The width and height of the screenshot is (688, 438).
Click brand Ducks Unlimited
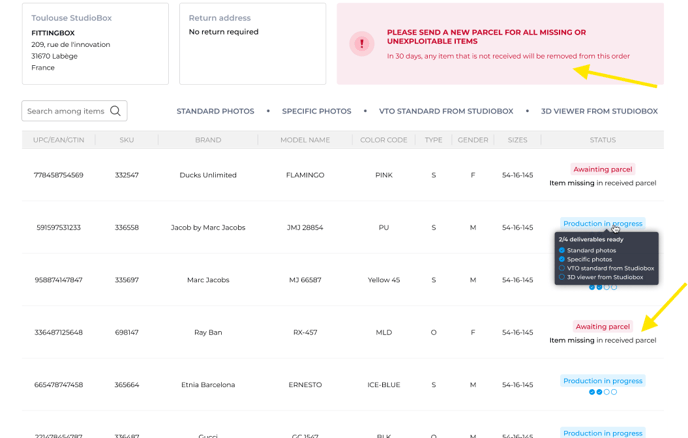click(208, 175)
